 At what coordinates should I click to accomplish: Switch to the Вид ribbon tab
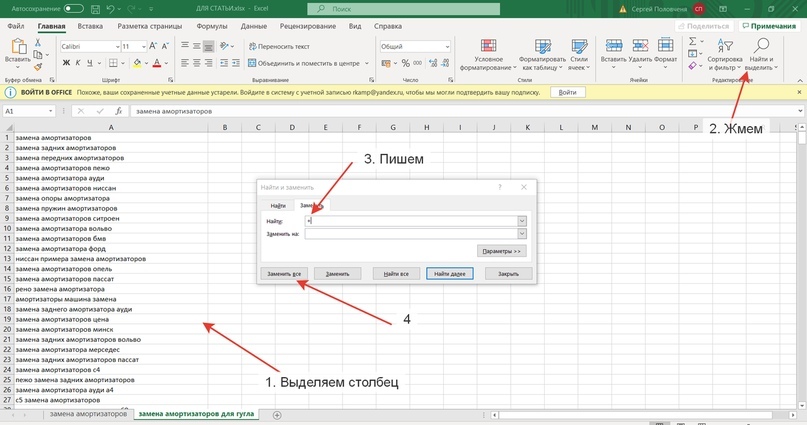tap(355, 26)
